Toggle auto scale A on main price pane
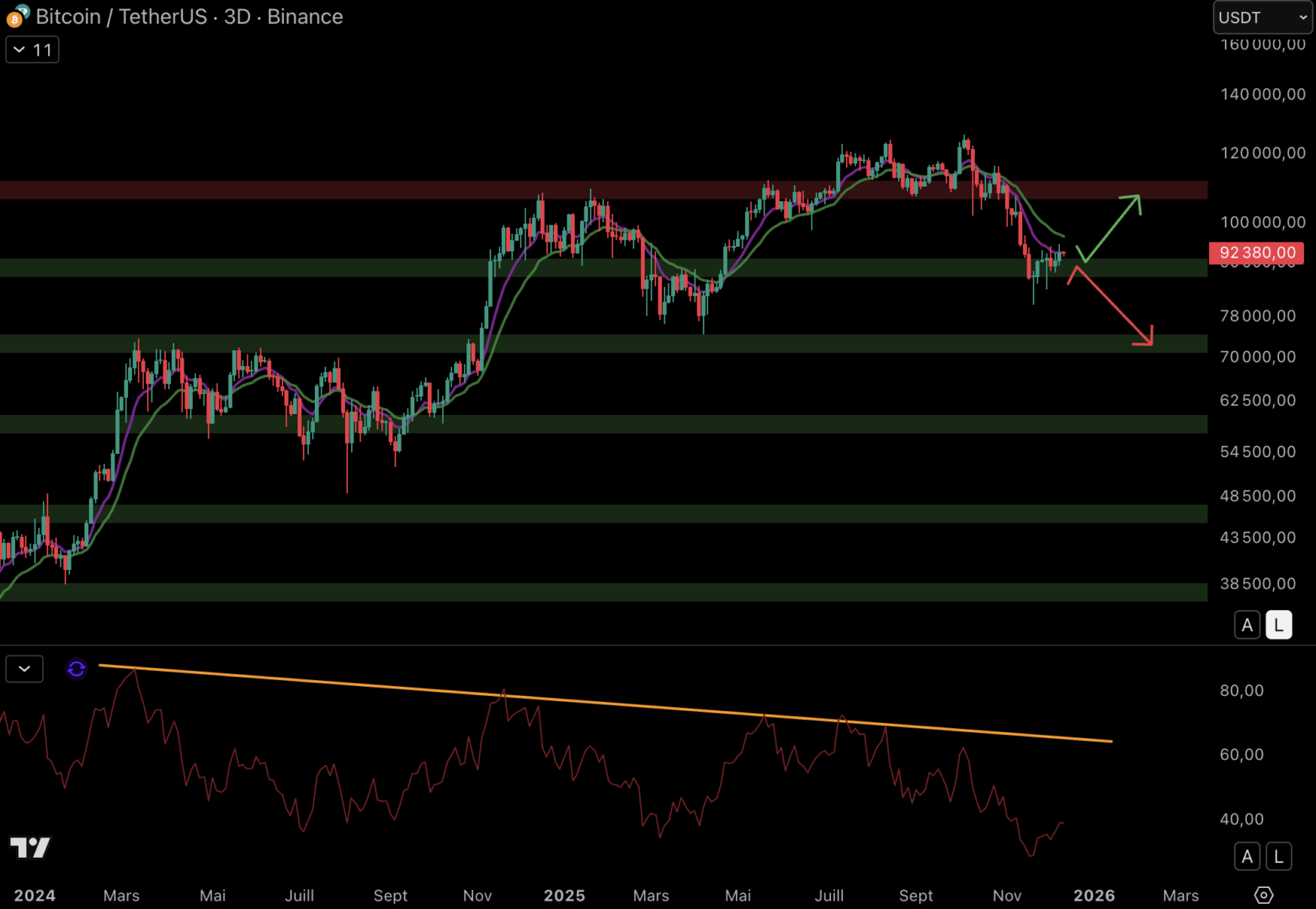This screenshot has height=909, width=1316. coord(1247,625)
